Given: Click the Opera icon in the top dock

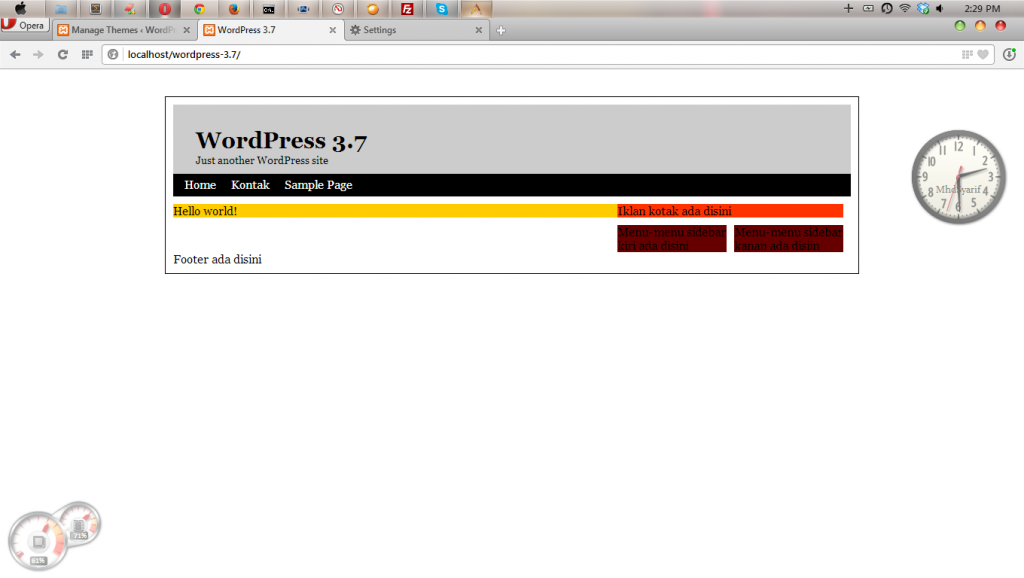Looking at the screenshot, I should point(165,9).
